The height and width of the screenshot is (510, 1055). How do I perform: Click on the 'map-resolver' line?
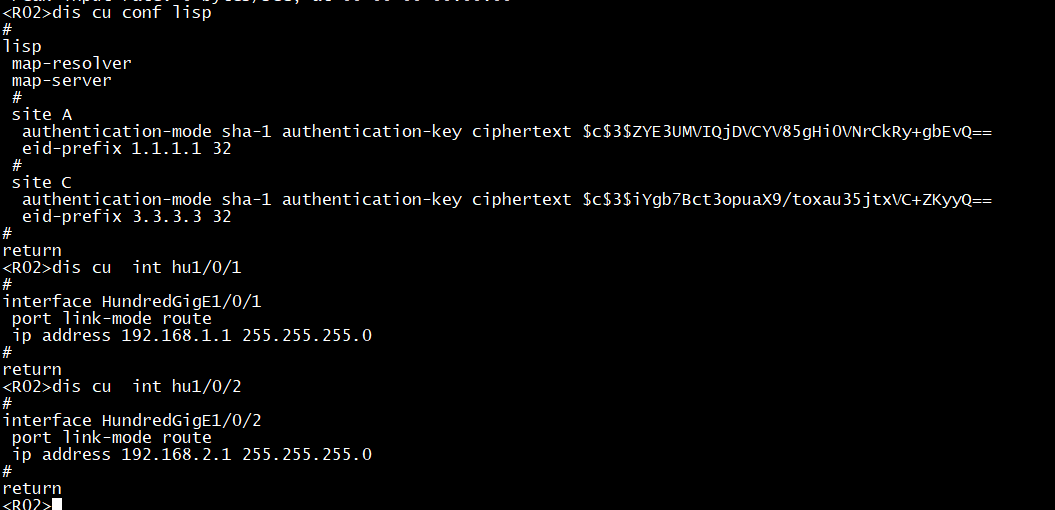coord(71,64)
